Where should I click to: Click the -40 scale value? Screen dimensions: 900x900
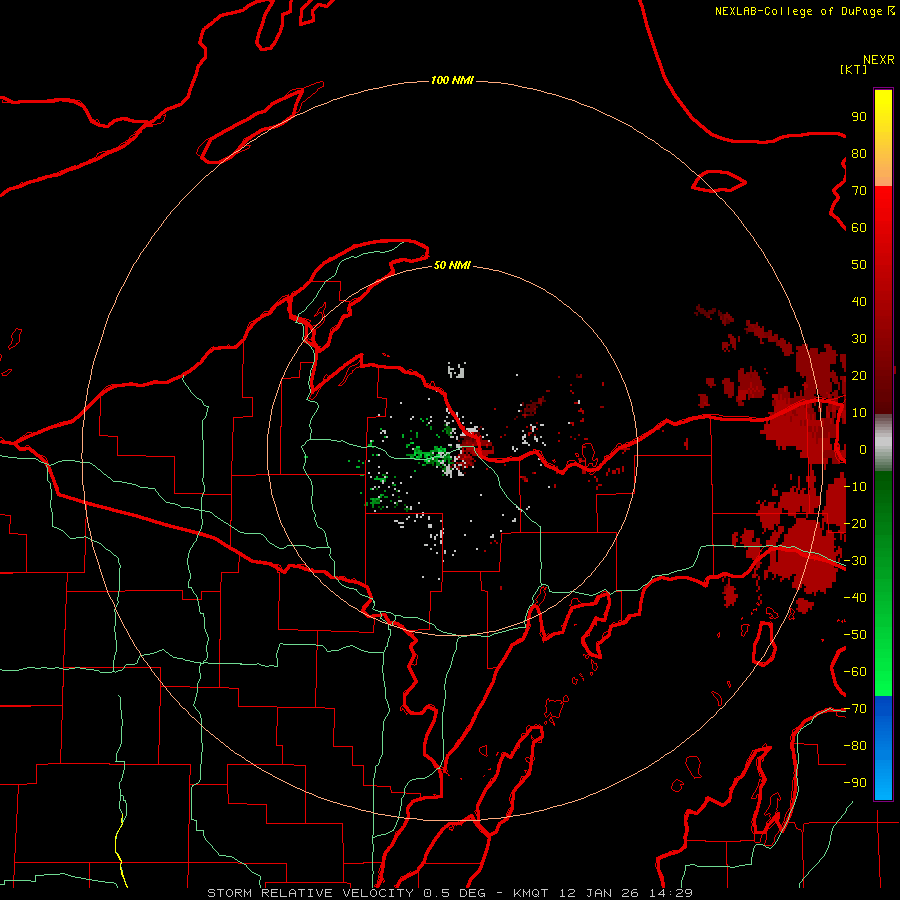tap(855, 598)
